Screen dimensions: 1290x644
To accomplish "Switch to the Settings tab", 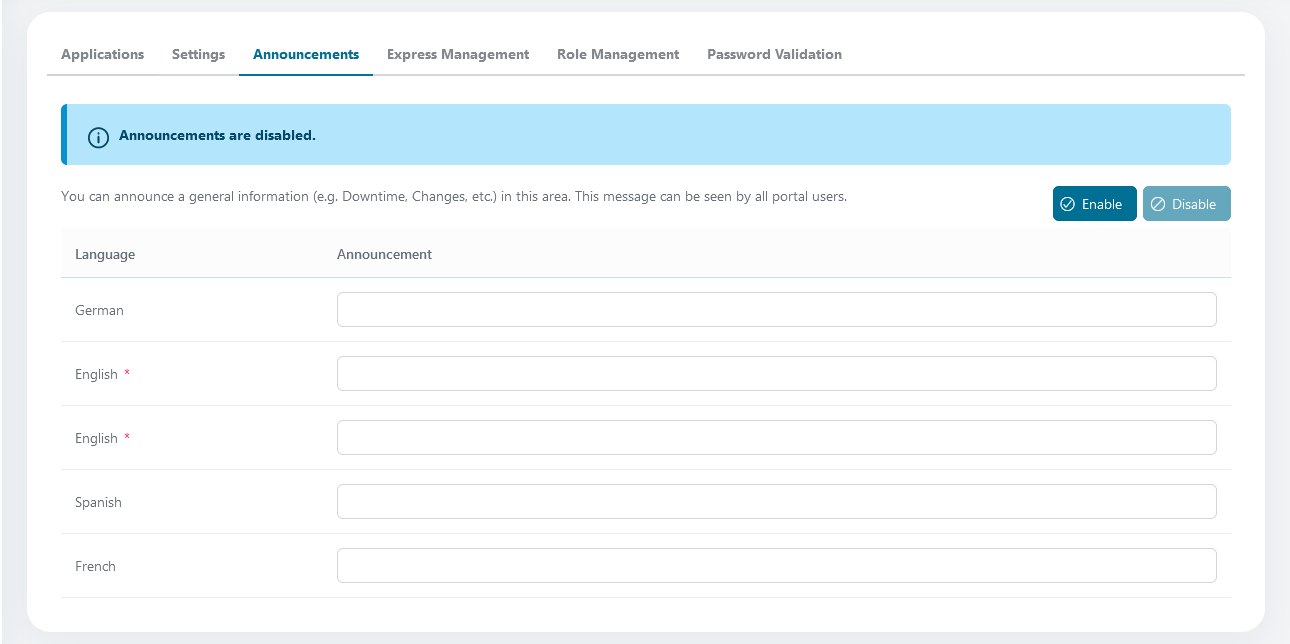I will (198, 54).
